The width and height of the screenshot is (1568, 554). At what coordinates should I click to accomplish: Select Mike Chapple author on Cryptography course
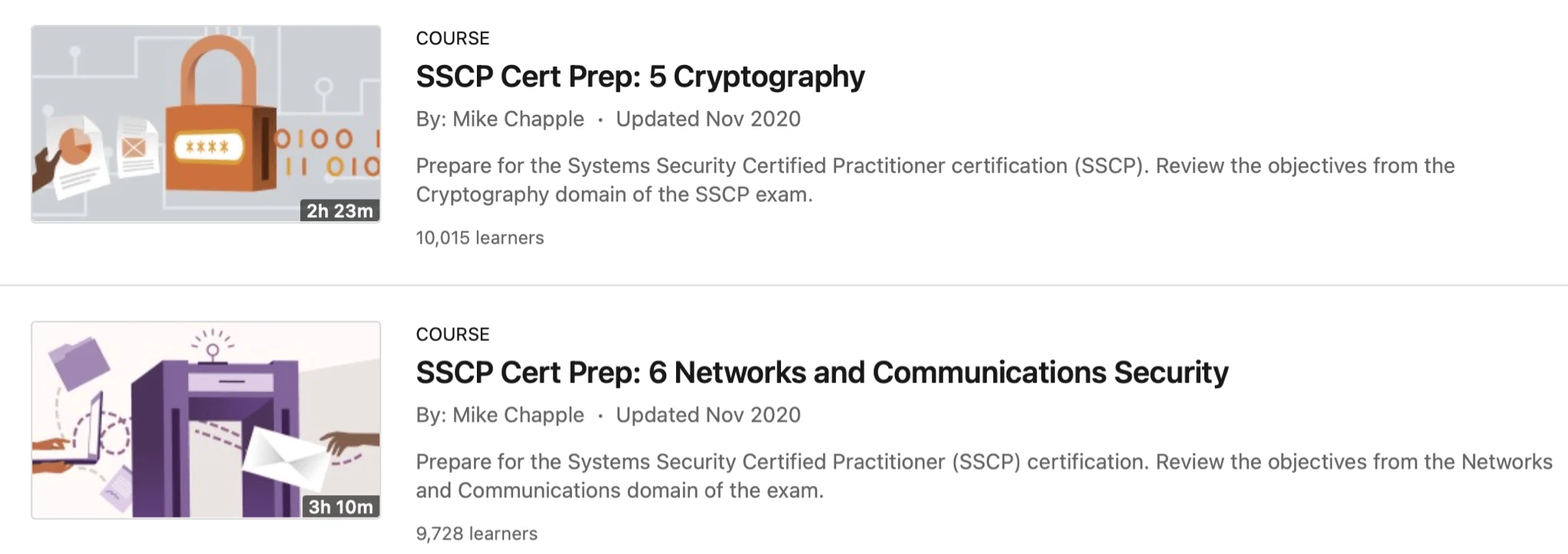[x=518, y=120]
